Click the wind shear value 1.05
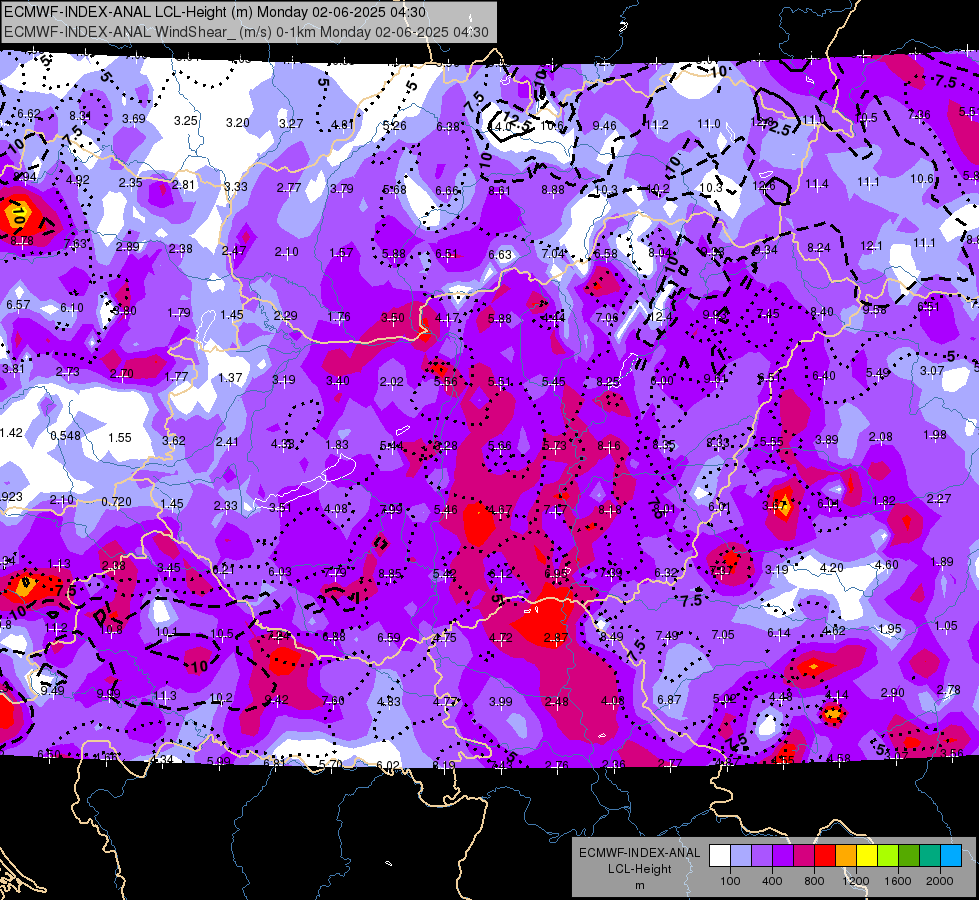The width and height of the screenshot is (979, 900). pos(946,625)
